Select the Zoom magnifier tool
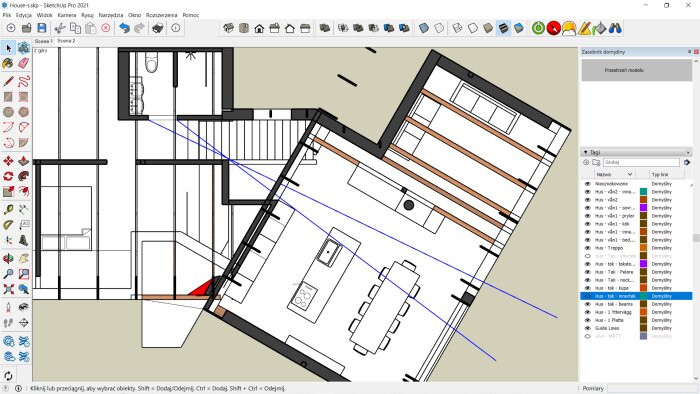Screen dimensions: 700x394 tap(8, 274)
